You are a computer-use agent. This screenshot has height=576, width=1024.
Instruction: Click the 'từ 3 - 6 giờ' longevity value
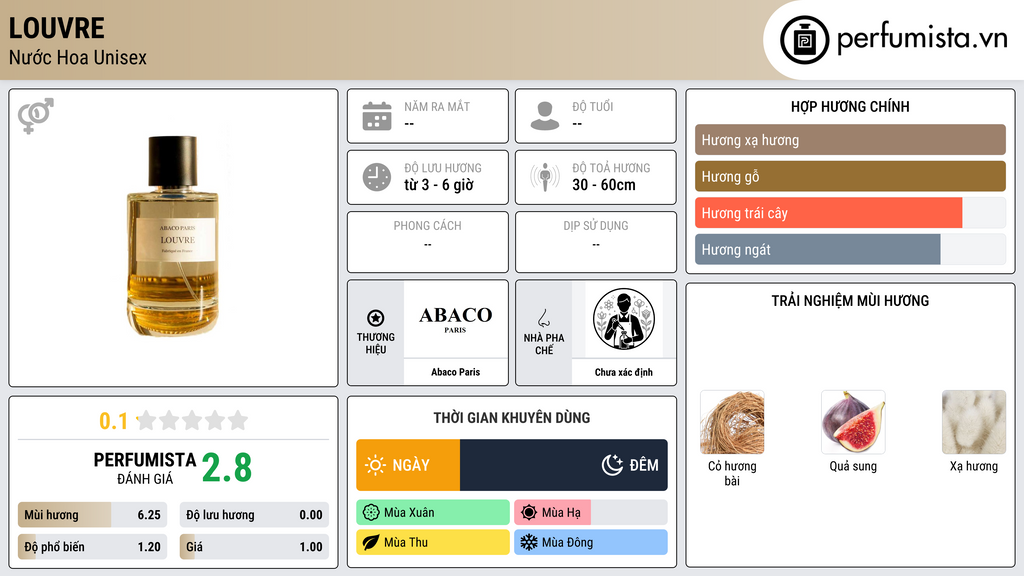pos(439,185)
